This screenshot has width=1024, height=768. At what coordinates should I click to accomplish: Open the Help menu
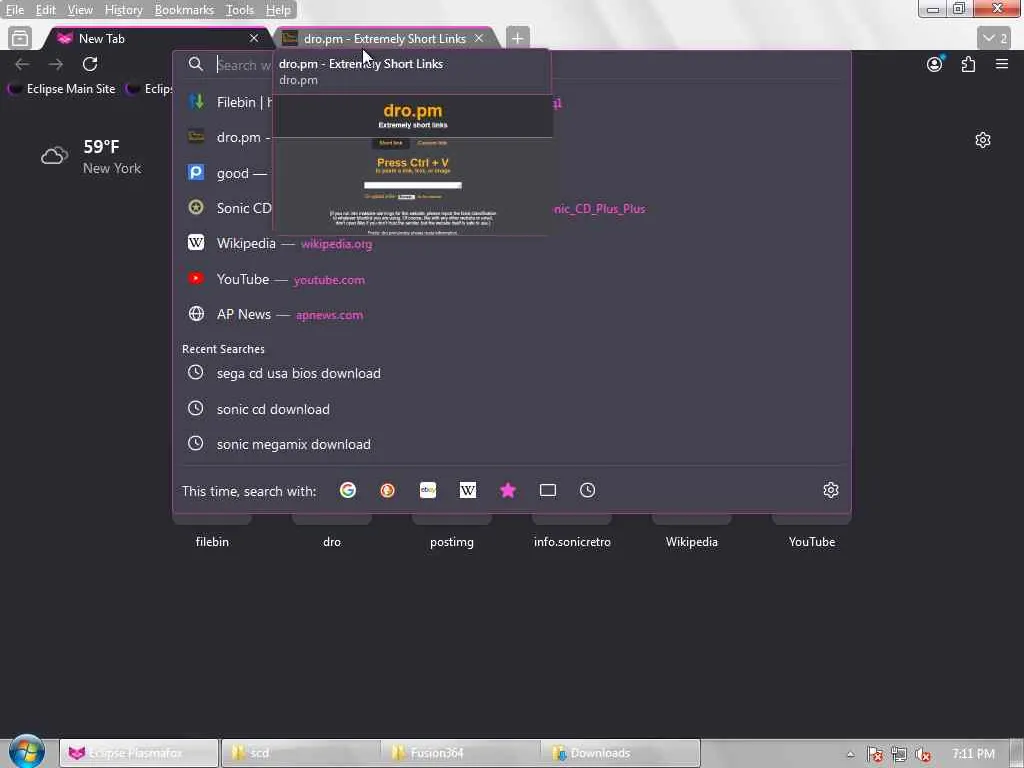[278, 10]
